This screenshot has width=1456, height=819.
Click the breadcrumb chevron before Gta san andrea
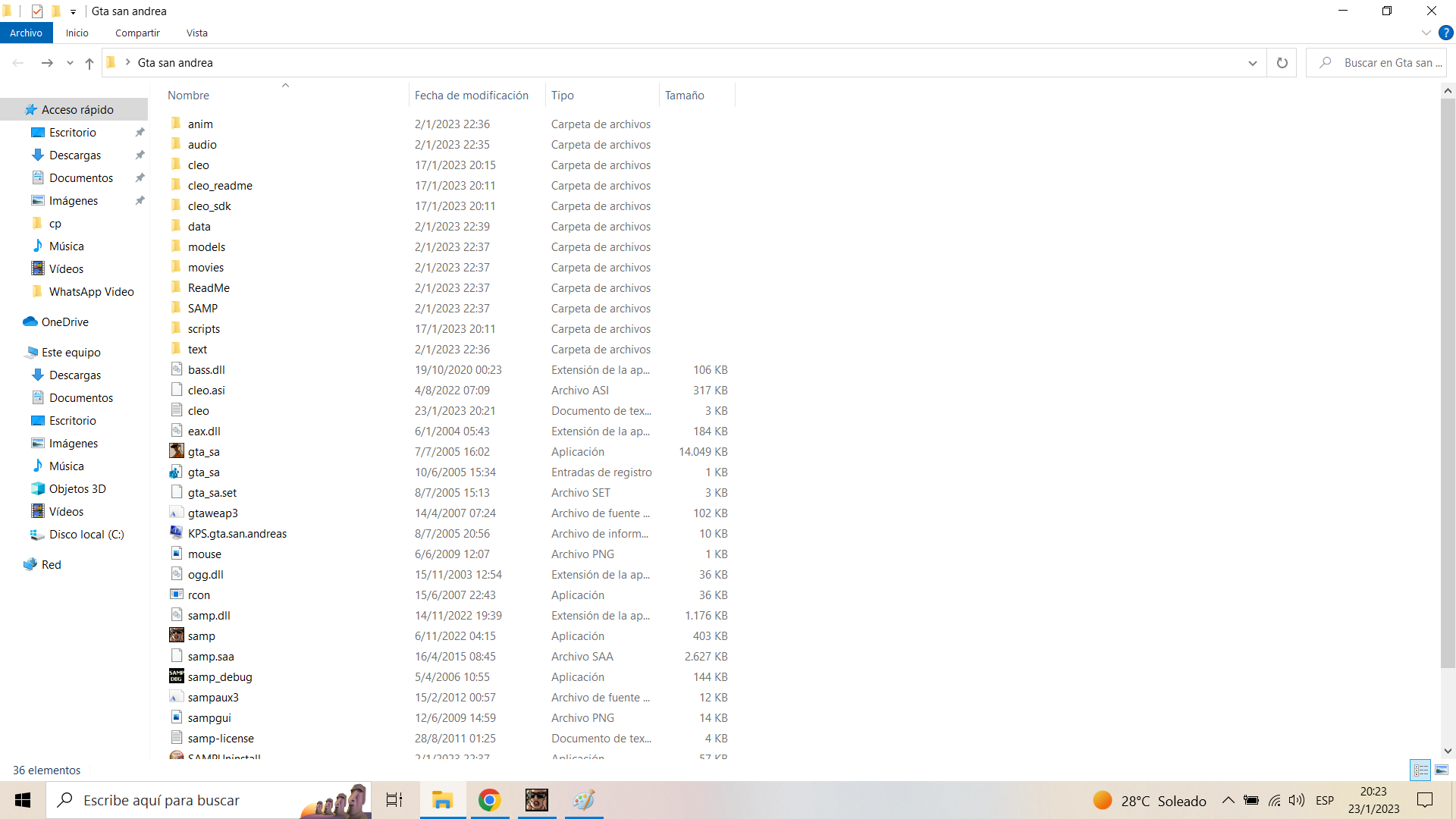[x=127, y=62]
